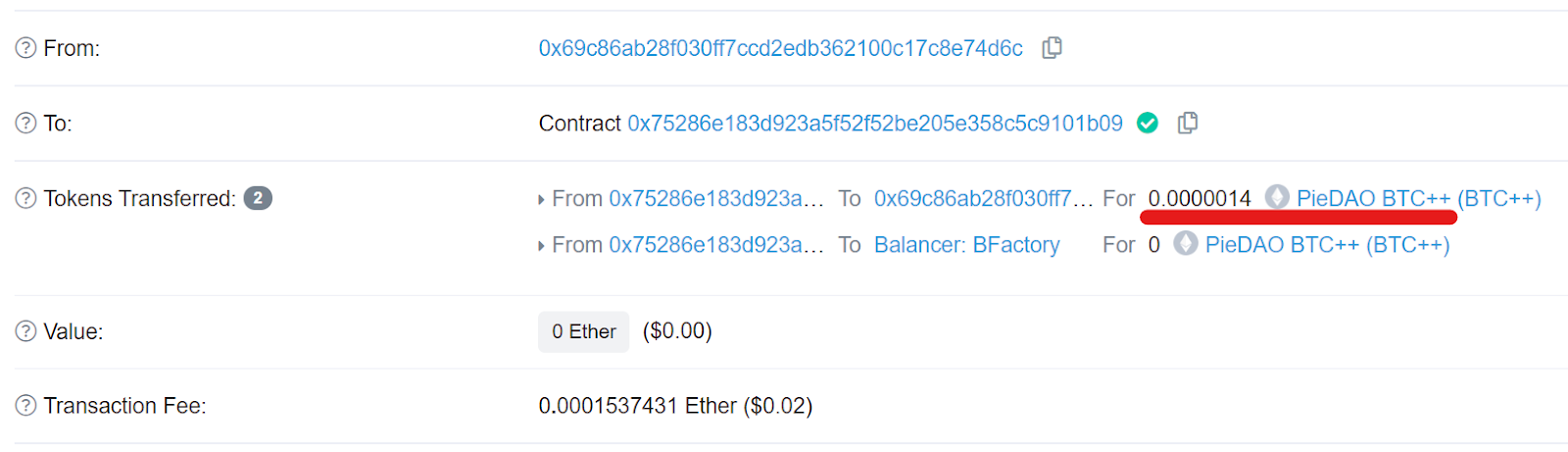The image size is (1568, 452).
Task: Expand the first token transfer arrow
Action: (x=541, y=200)
